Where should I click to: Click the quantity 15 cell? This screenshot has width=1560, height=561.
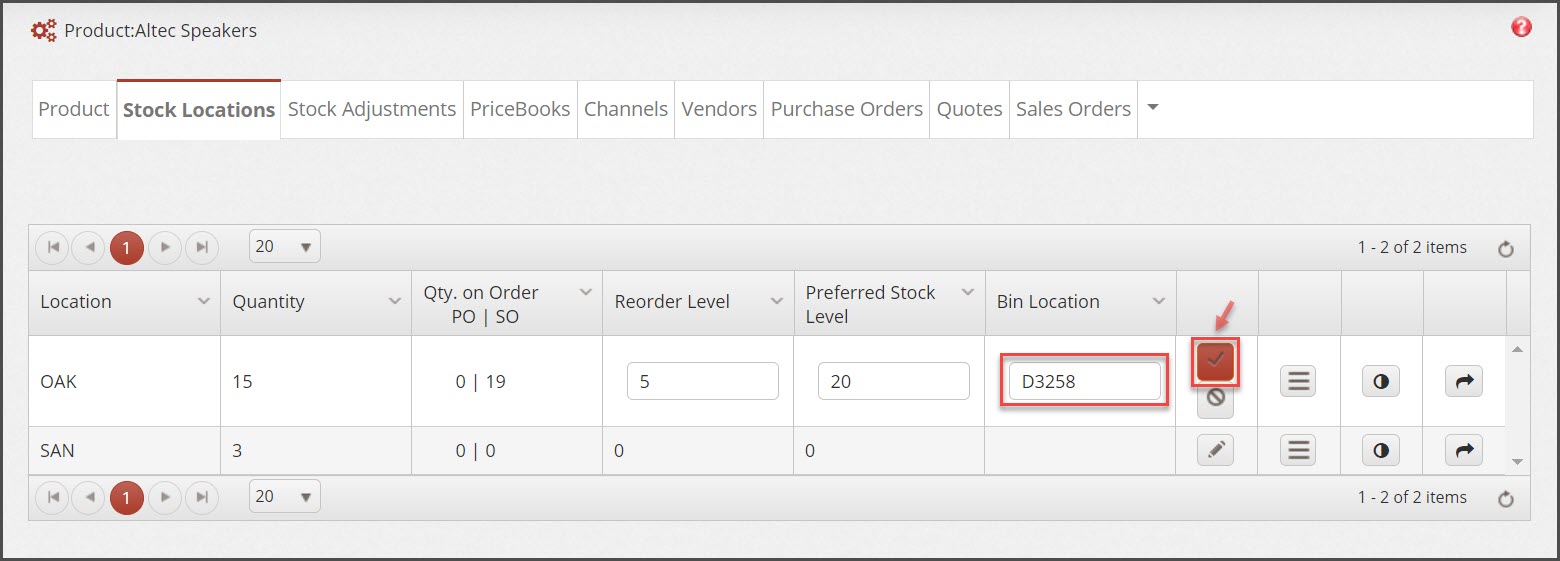[x=316, y=381]
